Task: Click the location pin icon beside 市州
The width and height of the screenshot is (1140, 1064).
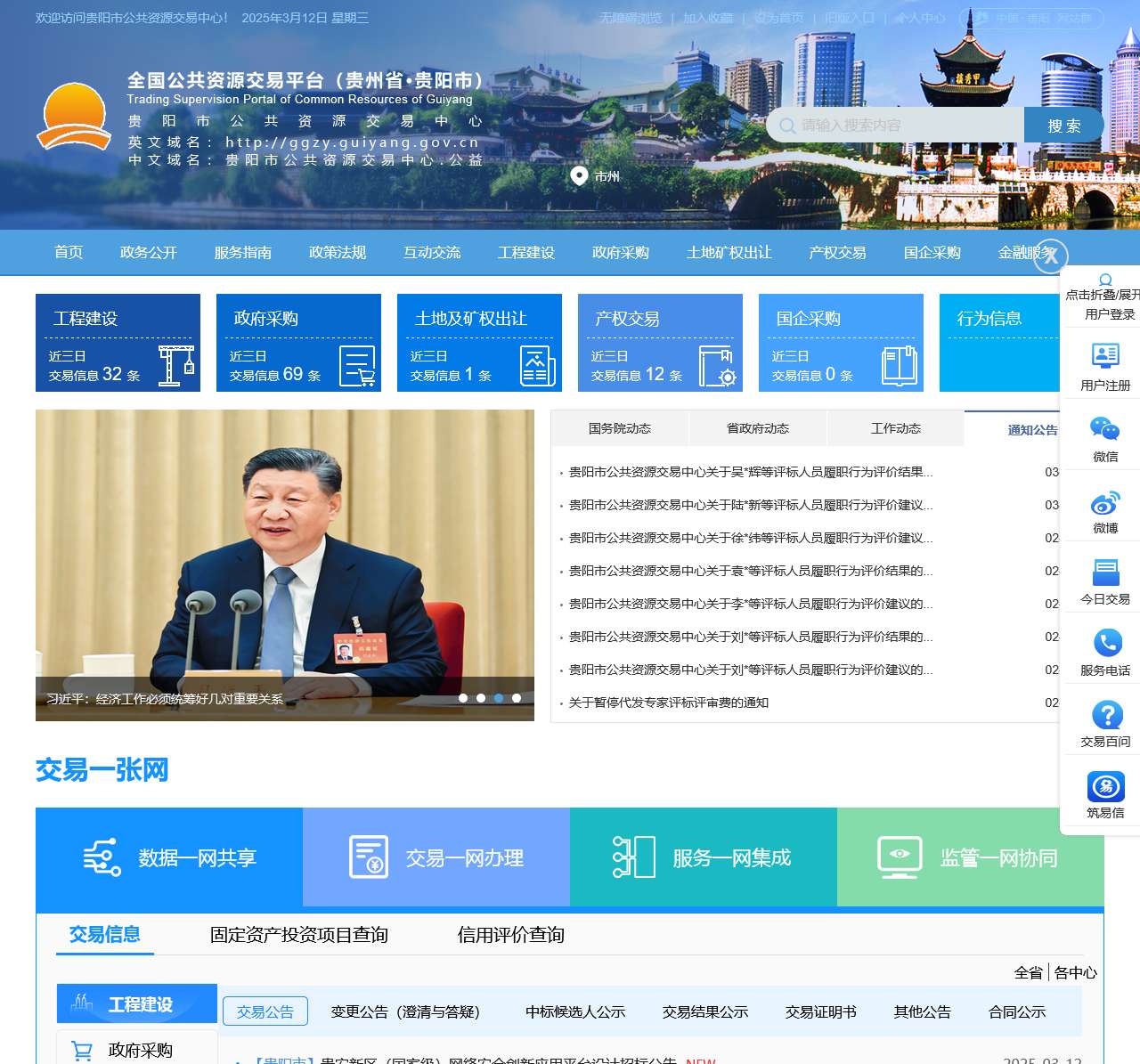Action: point(579,176)
